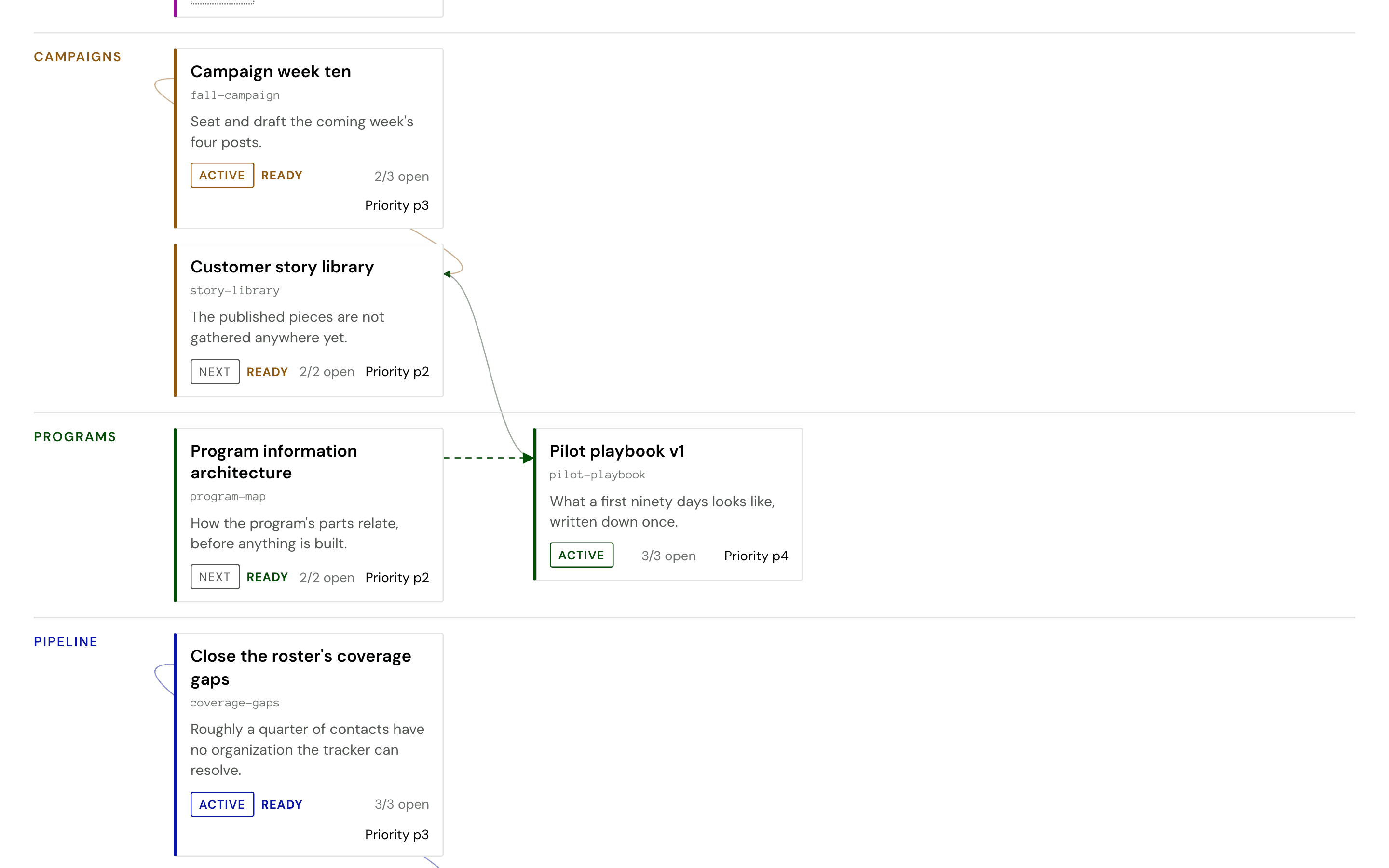
Task: Open Close the roster's coverage gaps card title
Action: pos(300,667)
